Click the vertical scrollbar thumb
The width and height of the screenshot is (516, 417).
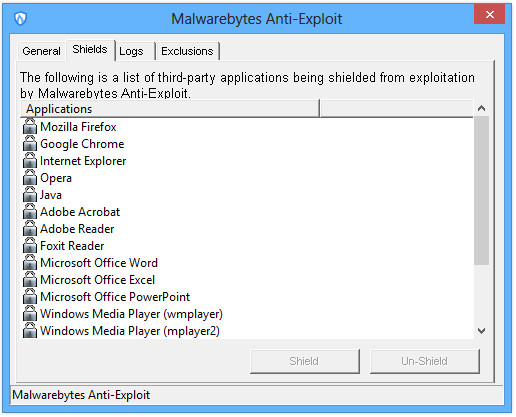[481, 190]
